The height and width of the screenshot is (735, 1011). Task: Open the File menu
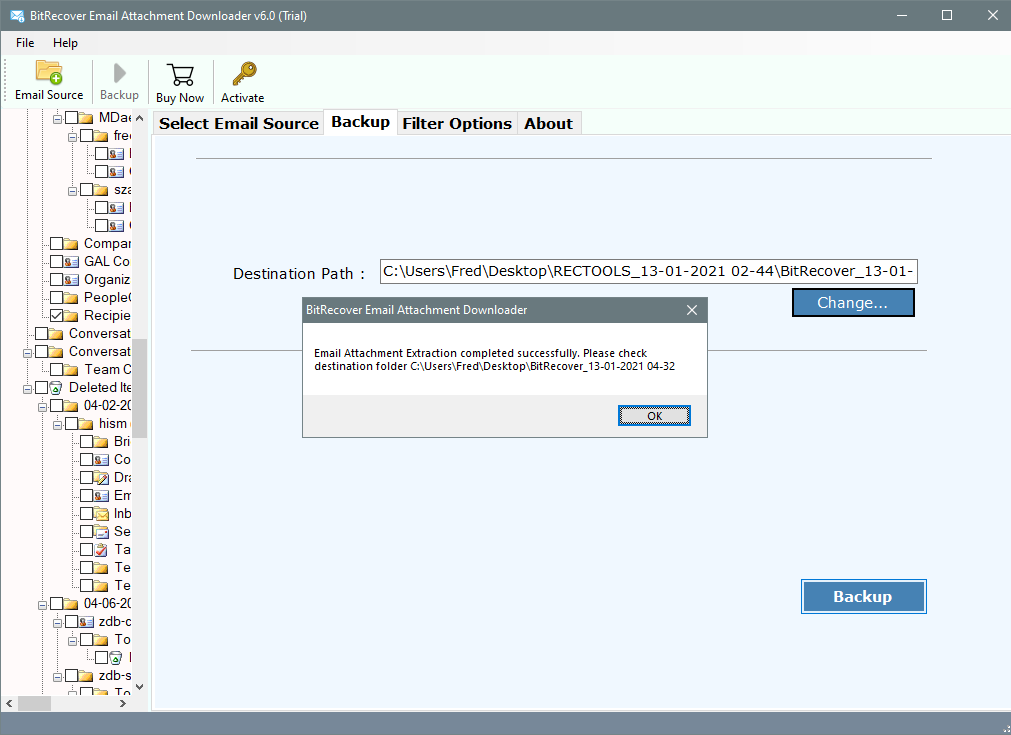[25, 43]
